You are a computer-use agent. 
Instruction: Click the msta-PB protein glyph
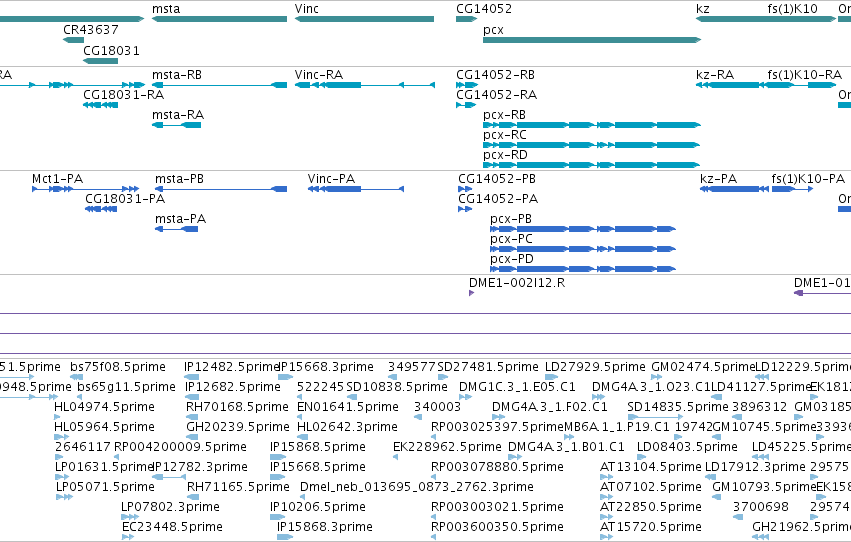pos(221,189)
